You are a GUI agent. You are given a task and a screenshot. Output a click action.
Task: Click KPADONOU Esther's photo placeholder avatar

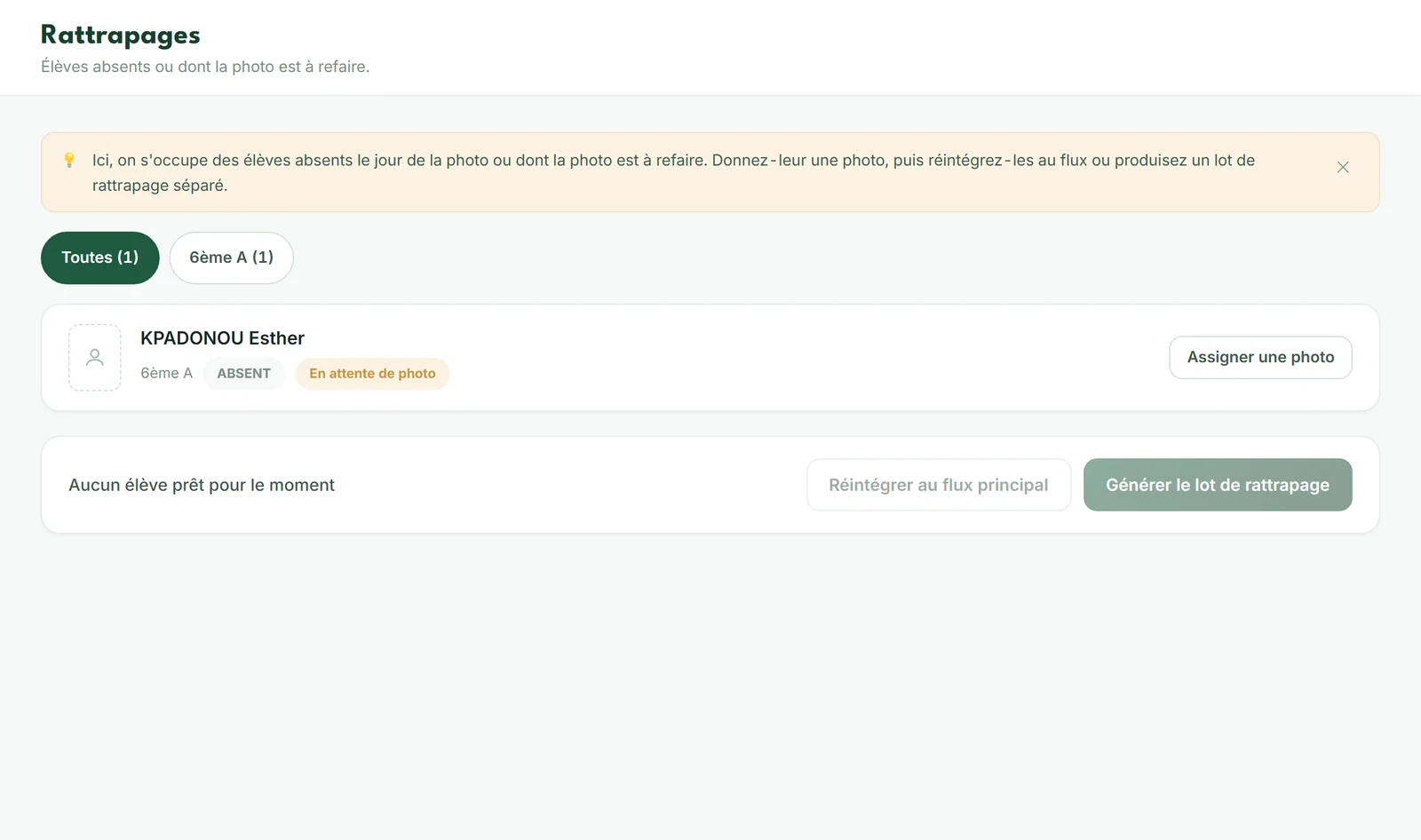pyautogui.click(x=95, y=357)
